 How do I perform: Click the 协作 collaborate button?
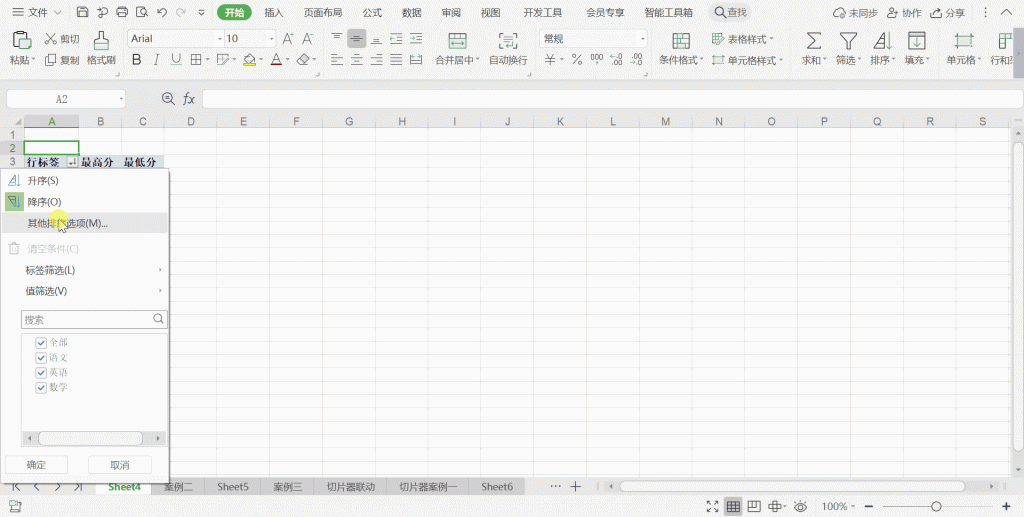(904, 12)
